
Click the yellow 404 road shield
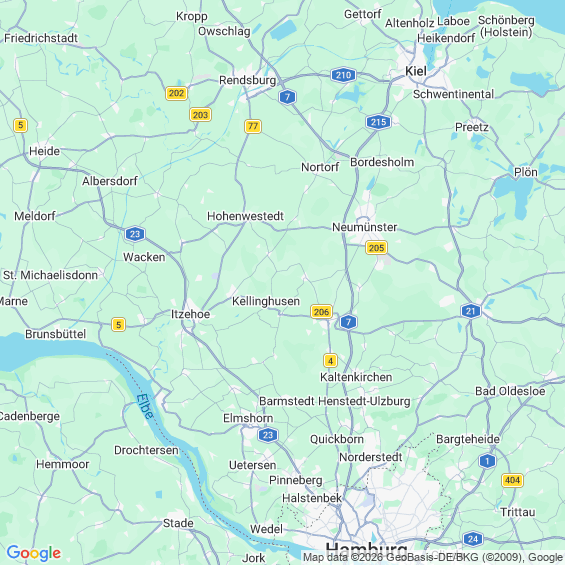point(512,480)
